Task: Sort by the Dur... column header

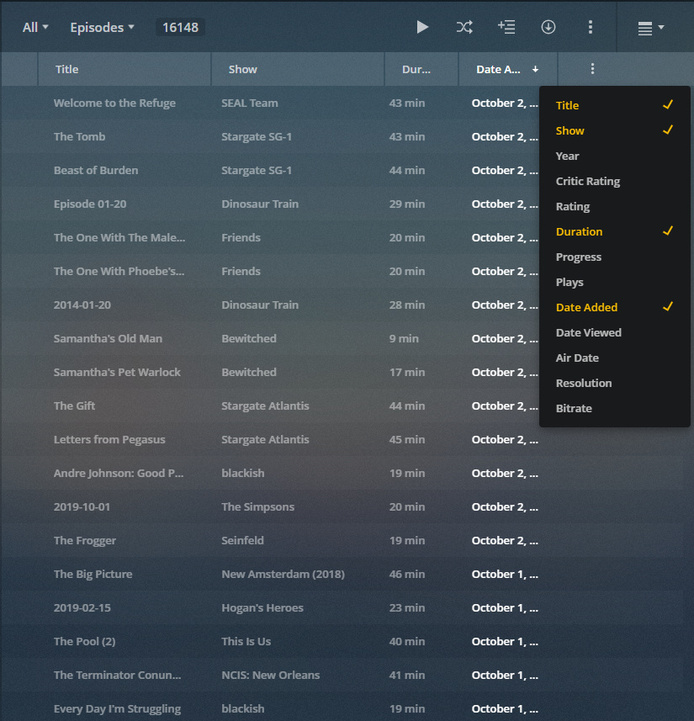Action: coord(421,69)
